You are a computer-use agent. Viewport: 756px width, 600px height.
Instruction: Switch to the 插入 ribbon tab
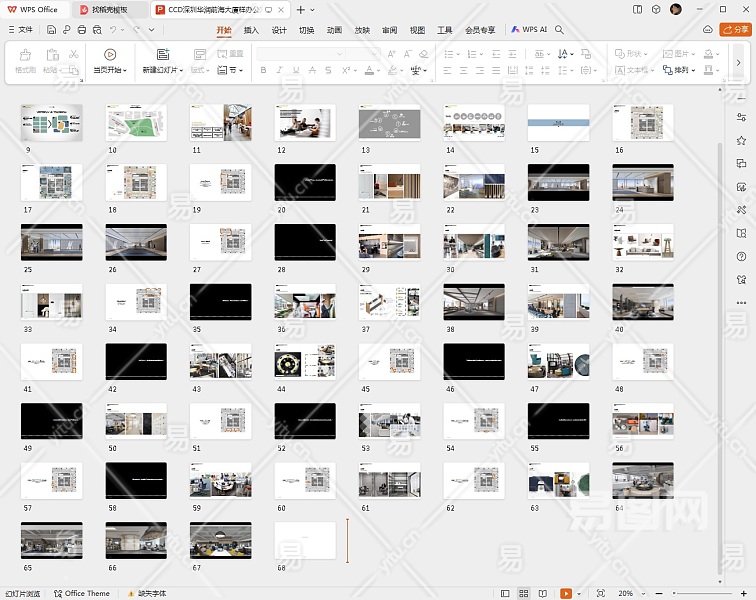[x=251, y=30]
